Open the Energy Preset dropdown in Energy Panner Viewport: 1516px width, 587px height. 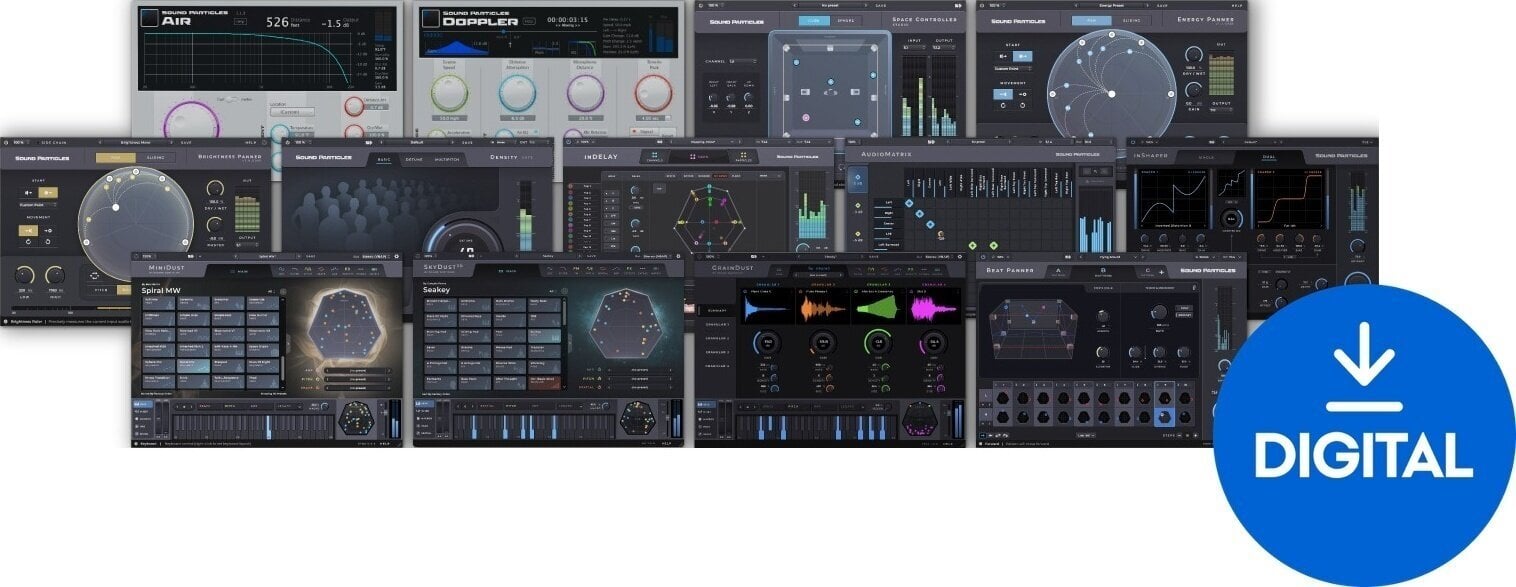click(1112, 5)
